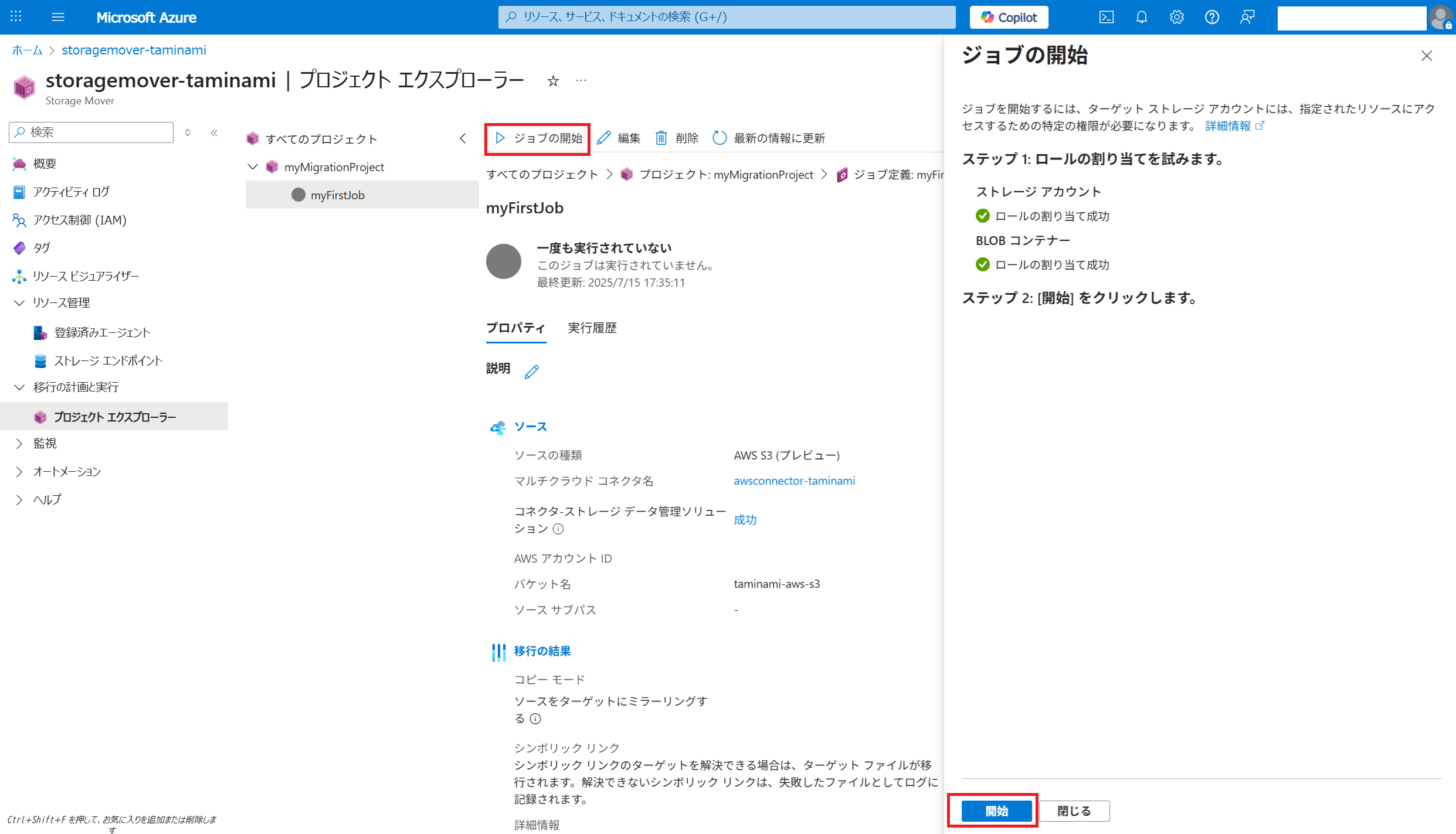Viewport: 1456px width, 834px height.
Task: Go to ホーム breadcrumb
Action: [27, 50]
